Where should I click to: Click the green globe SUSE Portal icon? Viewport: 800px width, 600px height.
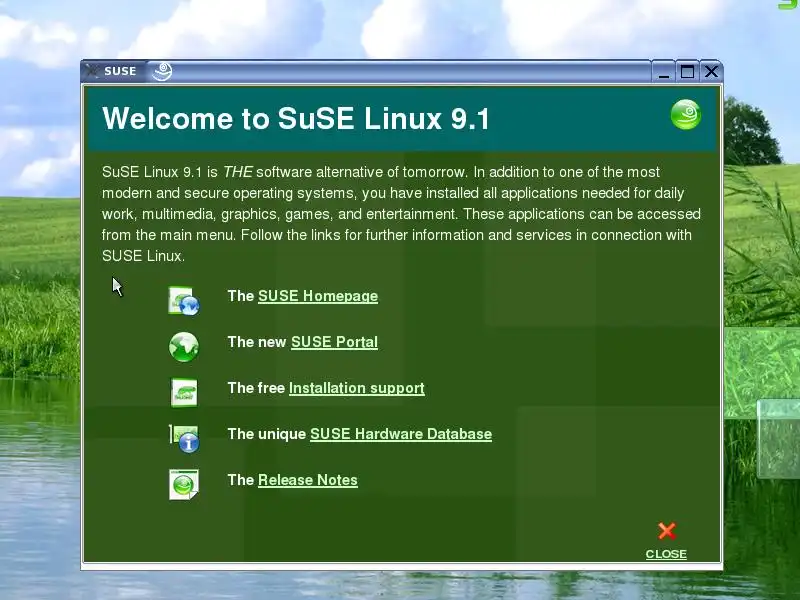tap(184, 347)
